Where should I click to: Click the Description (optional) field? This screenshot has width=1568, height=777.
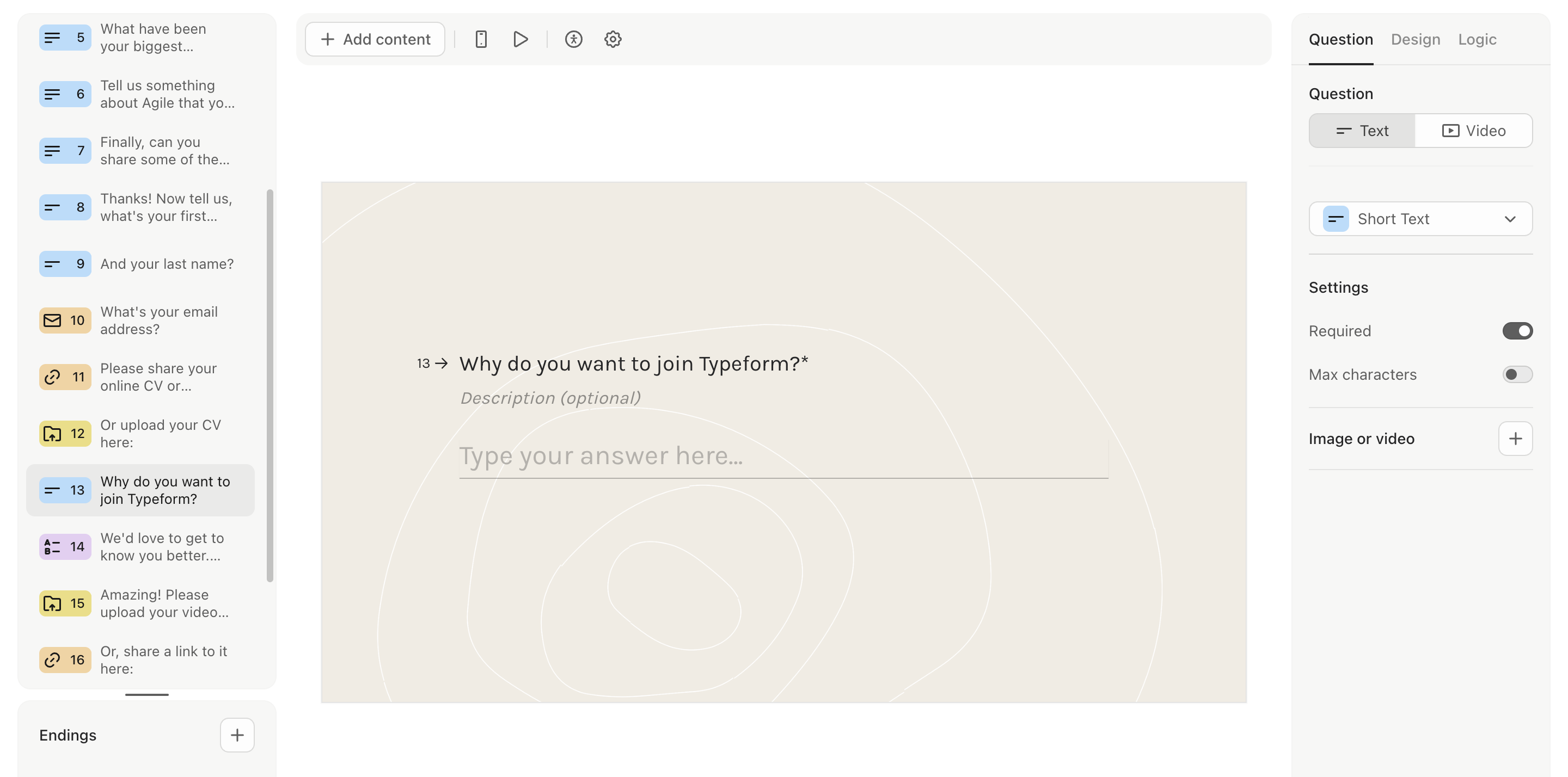pyautogui.click(x=550, y=398)
